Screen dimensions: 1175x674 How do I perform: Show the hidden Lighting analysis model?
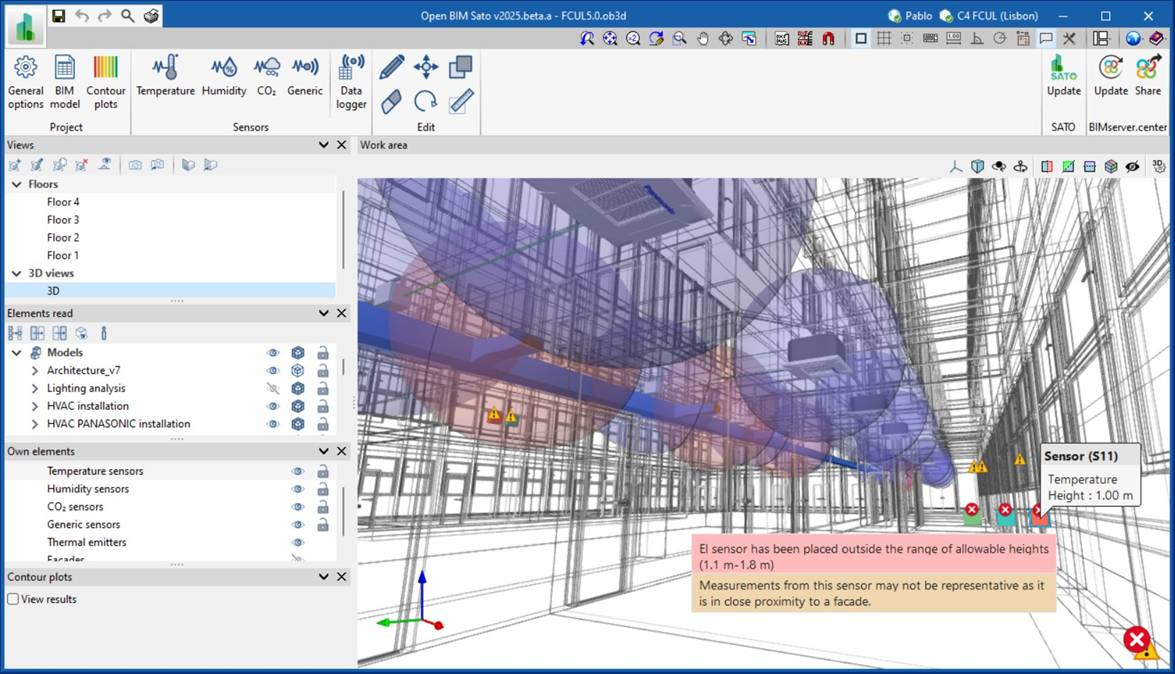pos(272,388)
